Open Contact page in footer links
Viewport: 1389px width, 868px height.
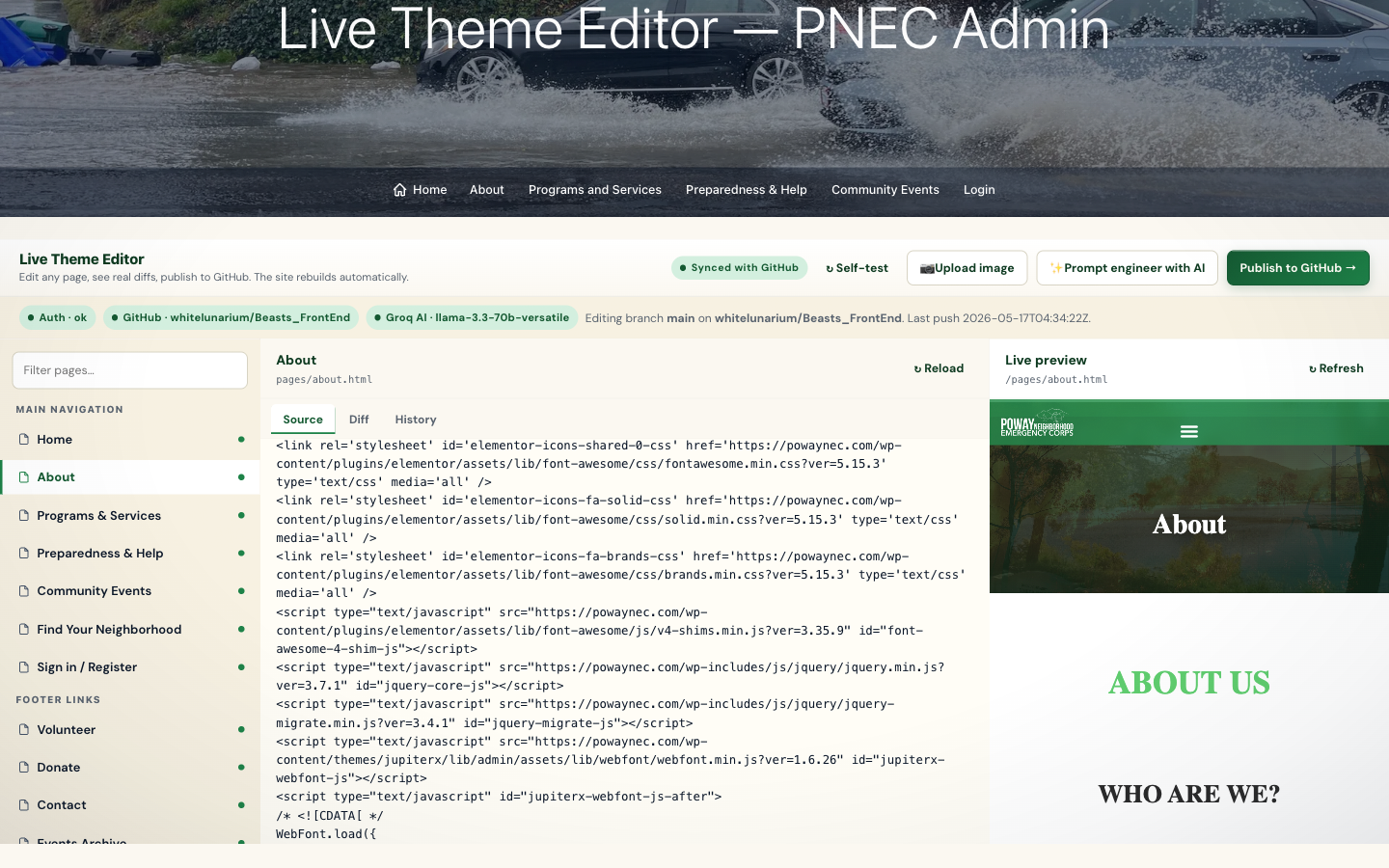coord(130,805)
